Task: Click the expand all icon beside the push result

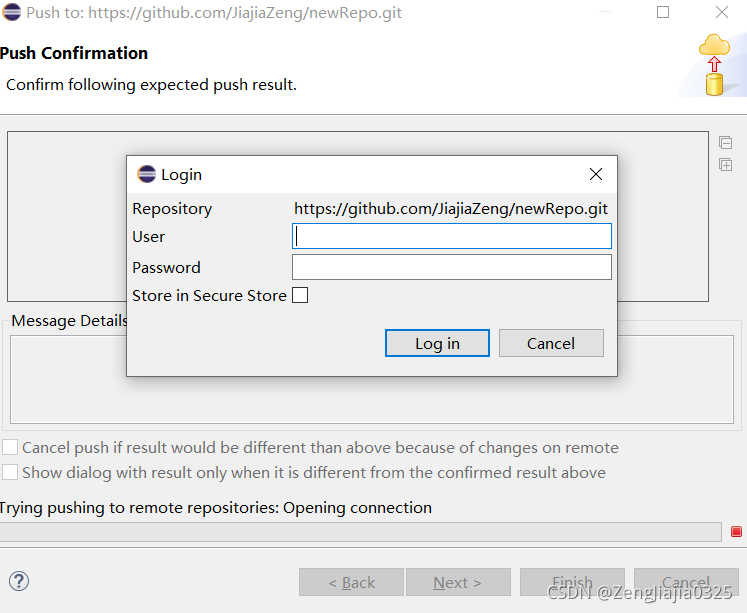Action: click(x=725, y=165)
